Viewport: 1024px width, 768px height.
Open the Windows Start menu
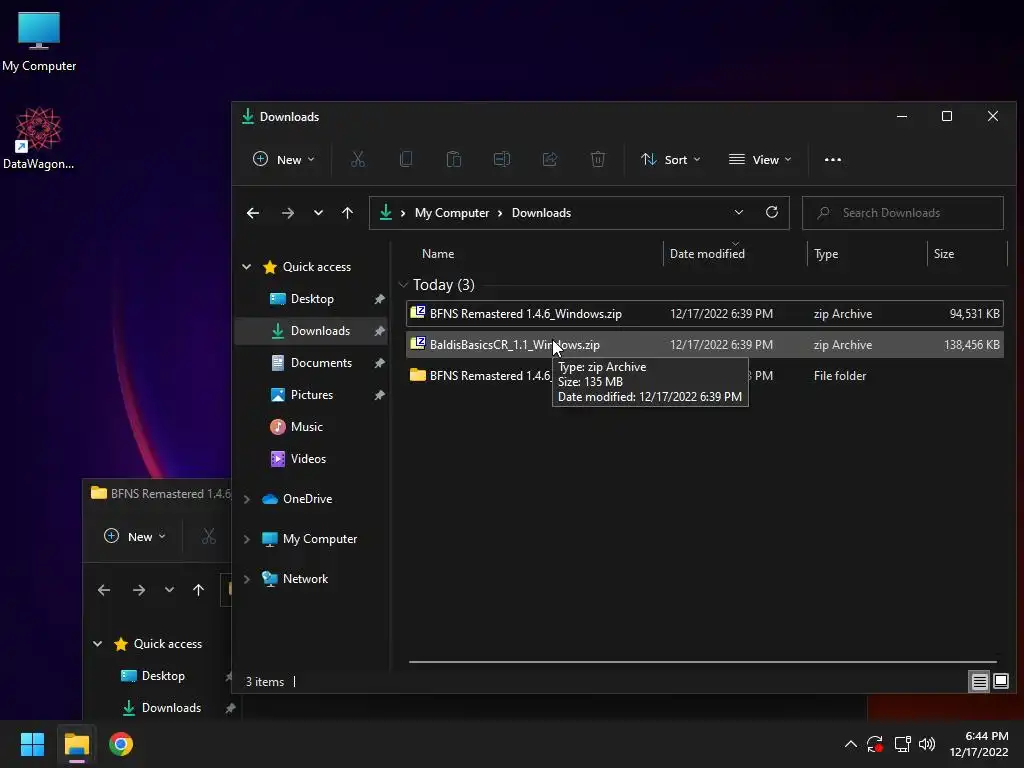click(32, 744)
